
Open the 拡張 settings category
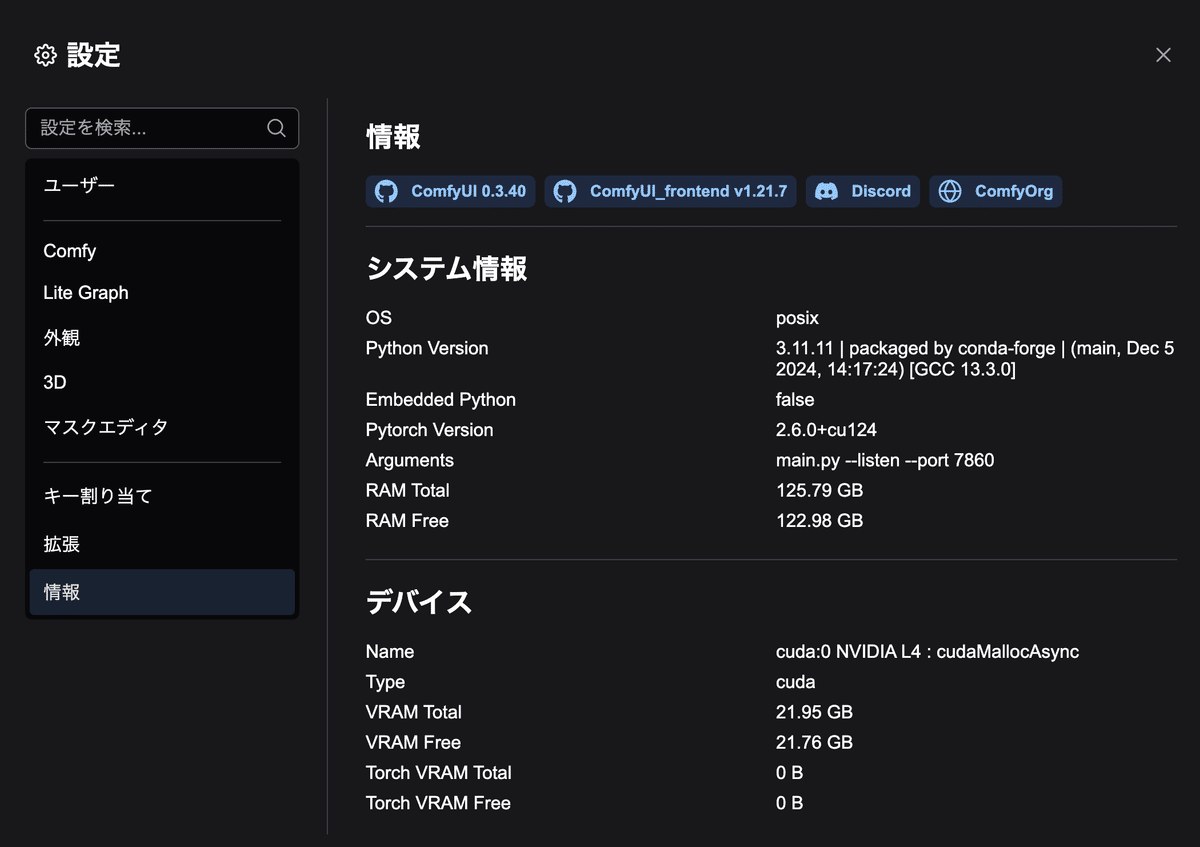(162, 544)
